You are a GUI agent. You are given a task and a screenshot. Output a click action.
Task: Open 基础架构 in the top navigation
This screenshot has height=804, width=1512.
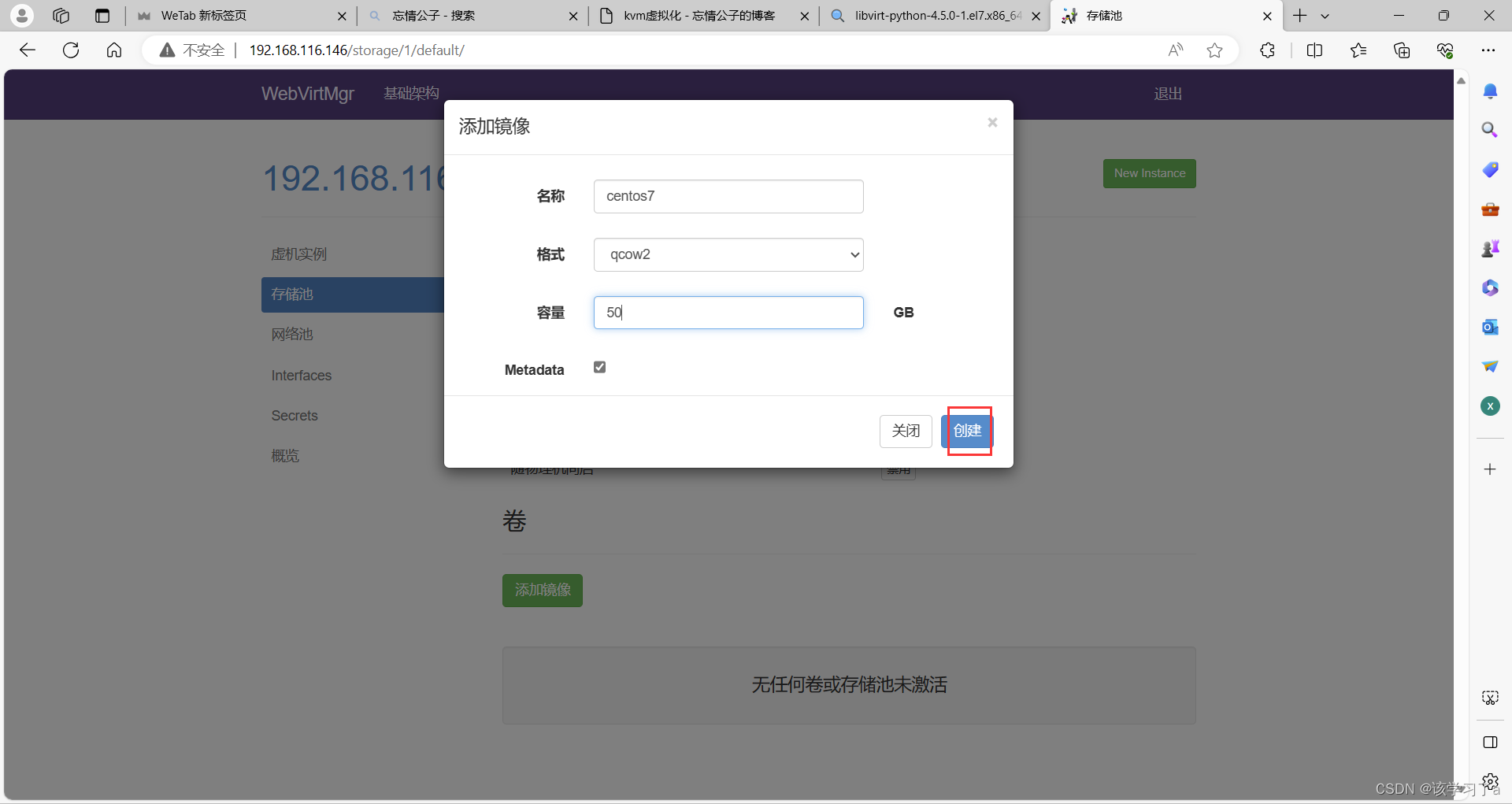pos(411,94)
